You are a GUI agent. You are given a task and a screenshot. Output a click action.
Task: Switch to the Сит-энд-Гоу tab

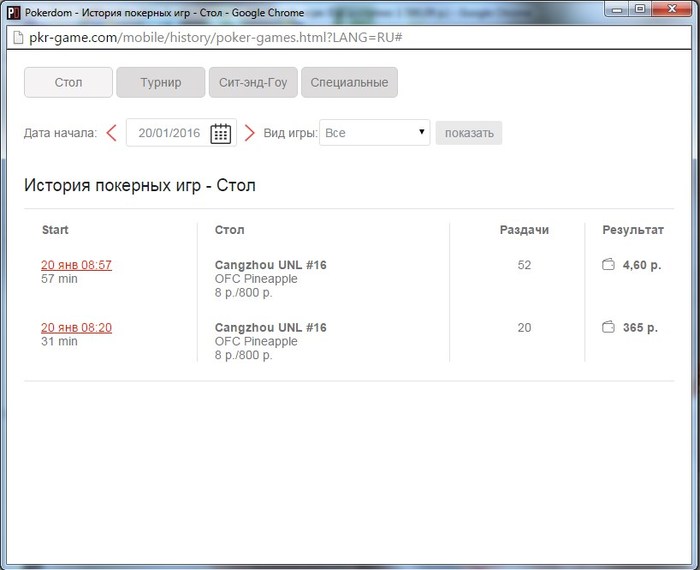[x=253, y=82]
